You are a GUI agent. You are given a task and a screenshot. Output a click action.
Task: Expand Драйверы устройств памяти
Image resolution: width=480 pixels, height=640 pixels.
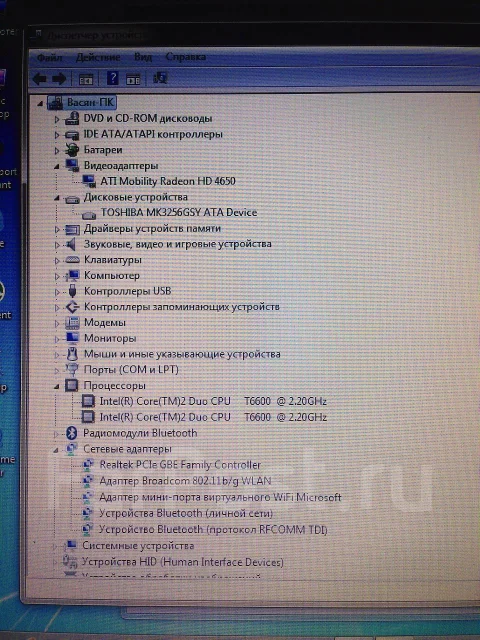click(x=57, y=229)
